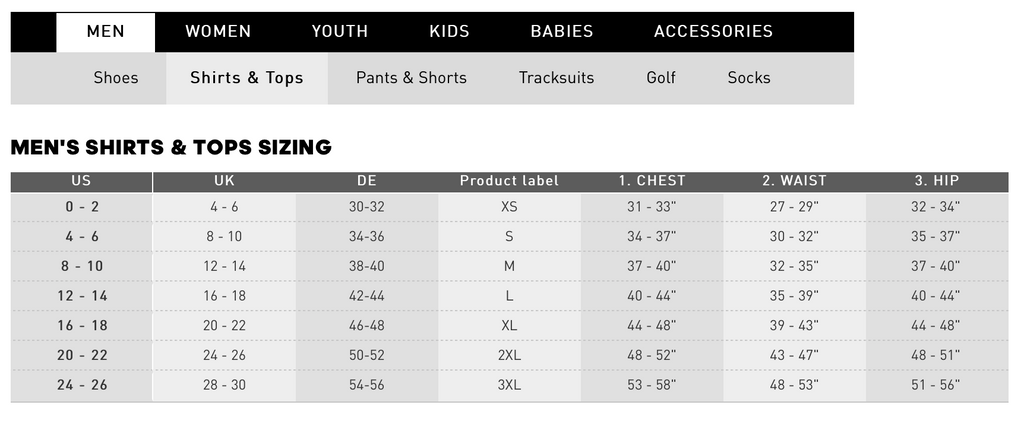Select the XL product label cell
This screenshot has height=430, width=1024.
point(509,326)
